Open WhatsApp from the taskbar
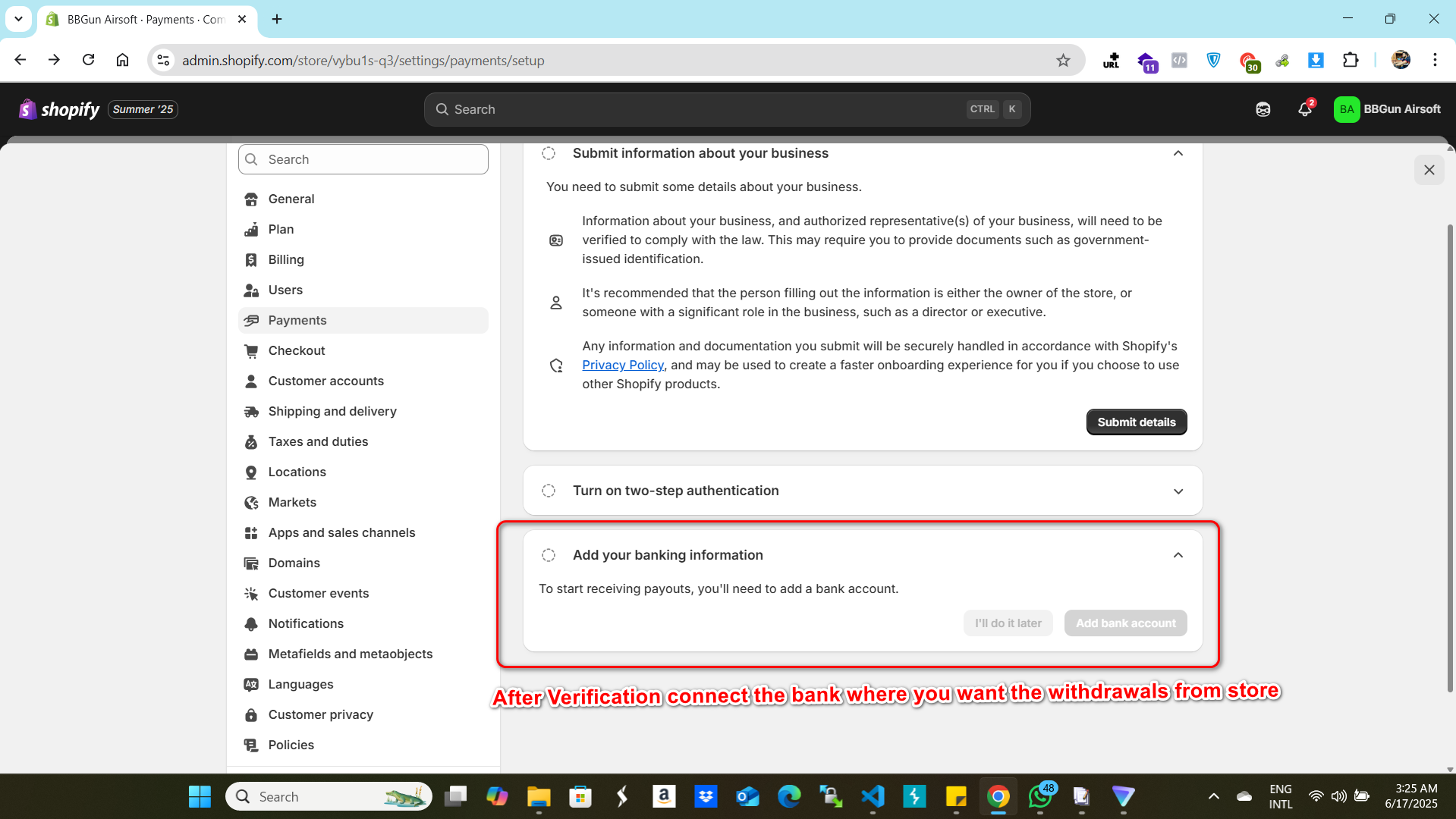1456x819 pixels. [1039, 796]
